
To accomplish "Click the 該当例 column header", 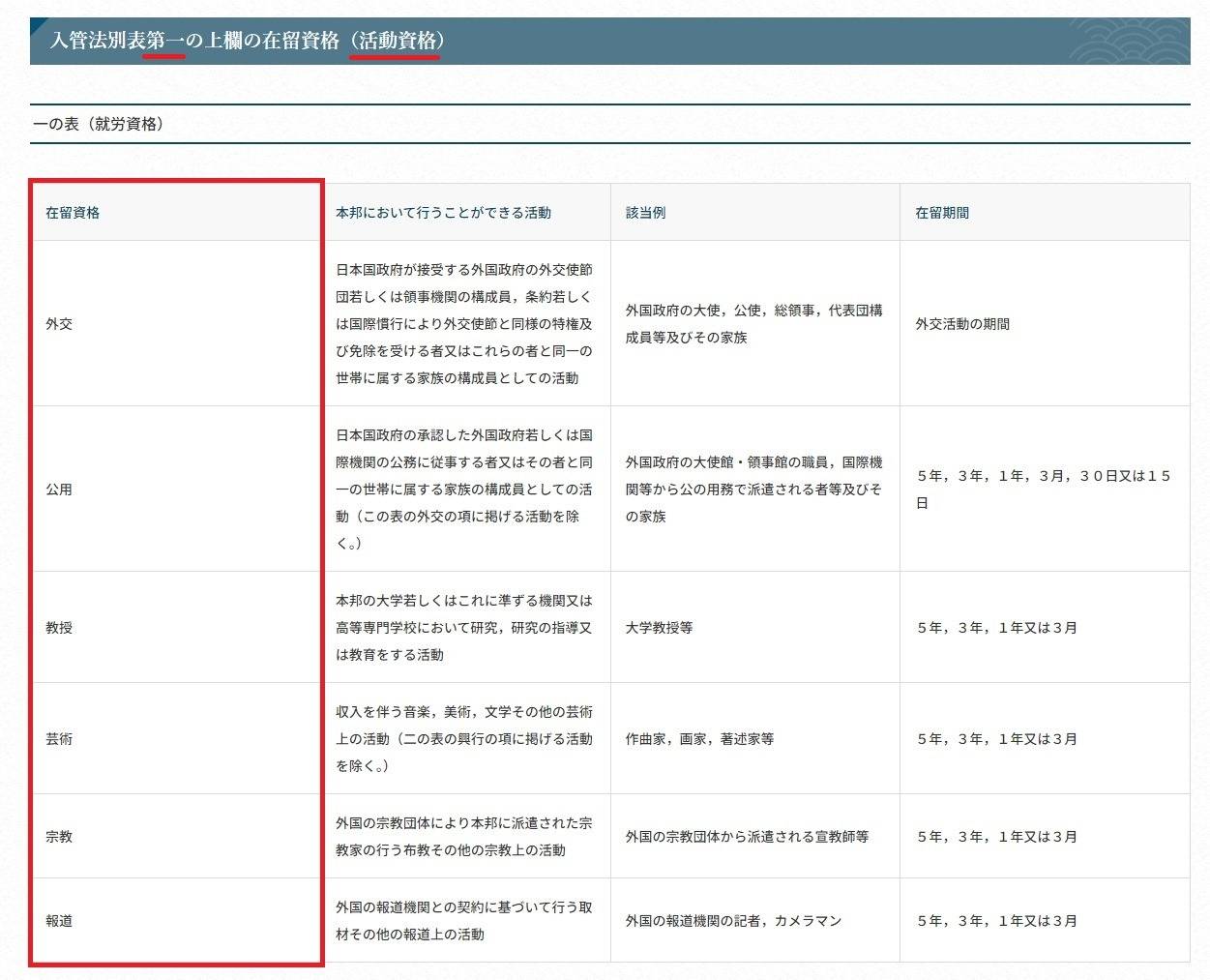I will (x=645, y=213).
